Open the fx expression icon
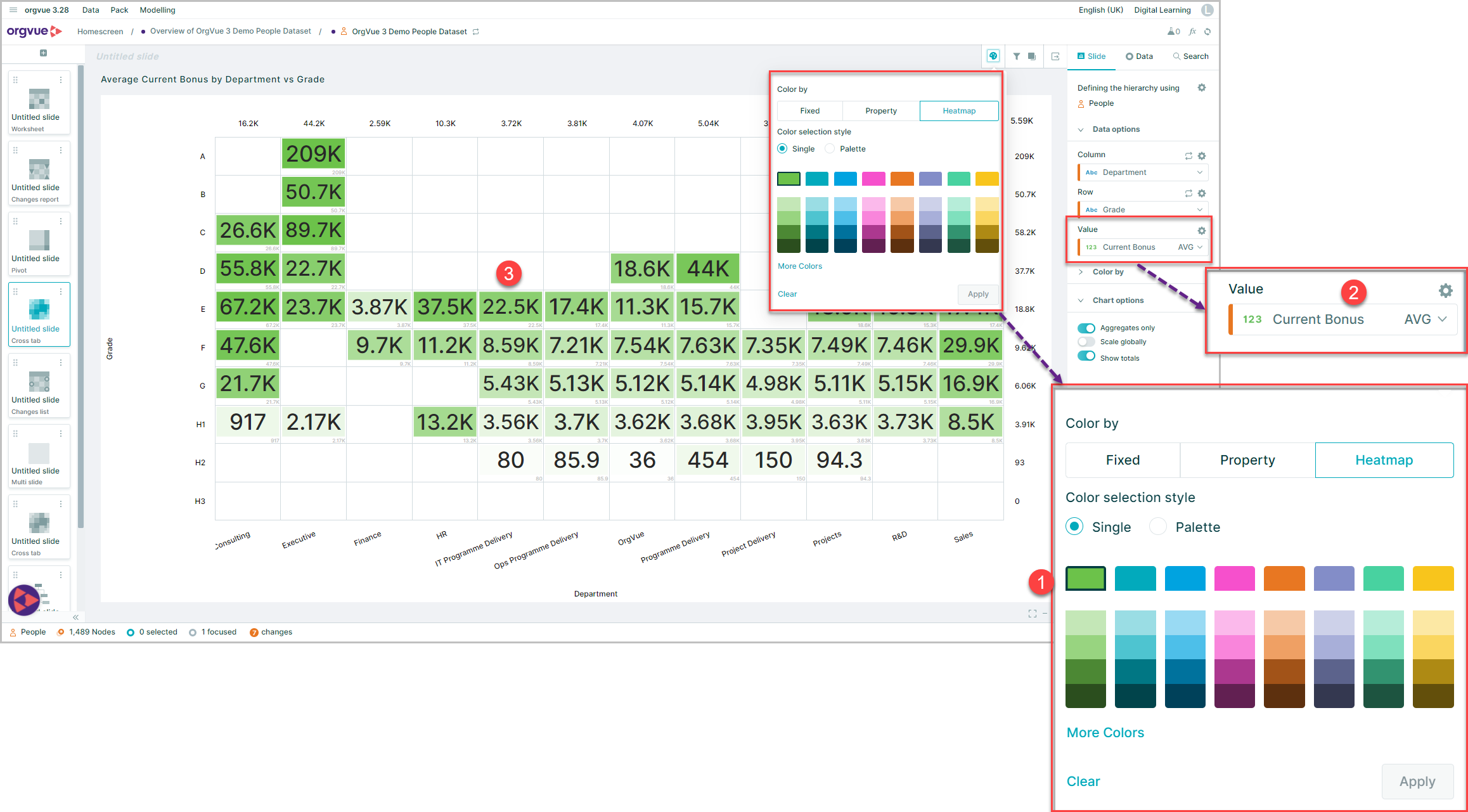1468x812 pixels. [x=1192, y=31]
